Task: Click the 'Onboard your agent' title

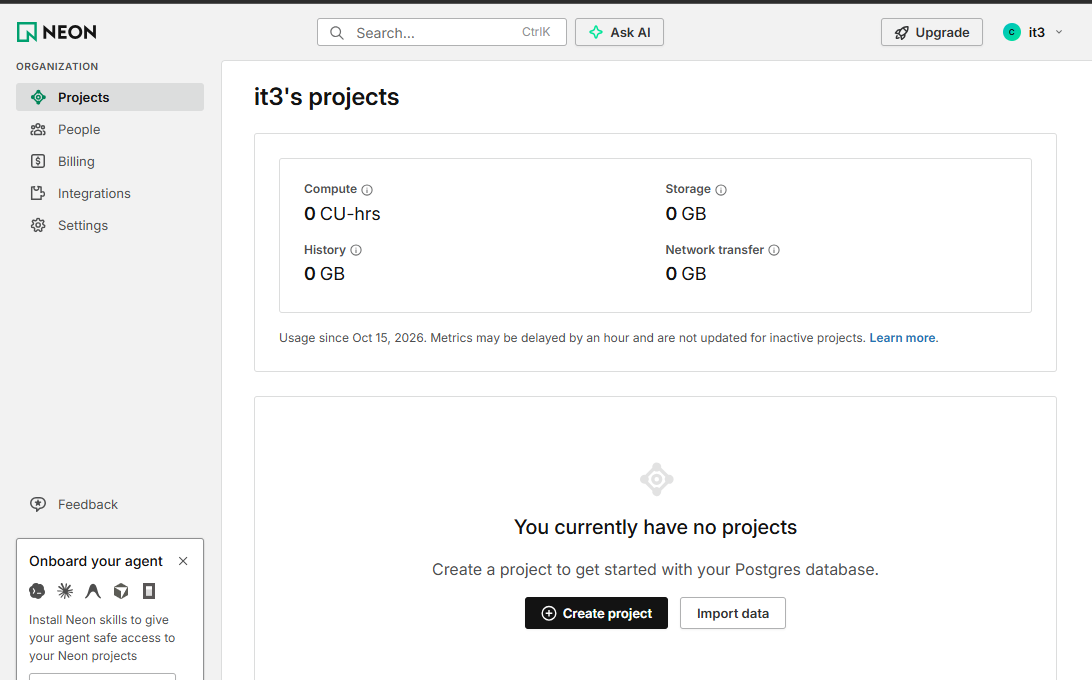Action: click(x=95, y=561)
